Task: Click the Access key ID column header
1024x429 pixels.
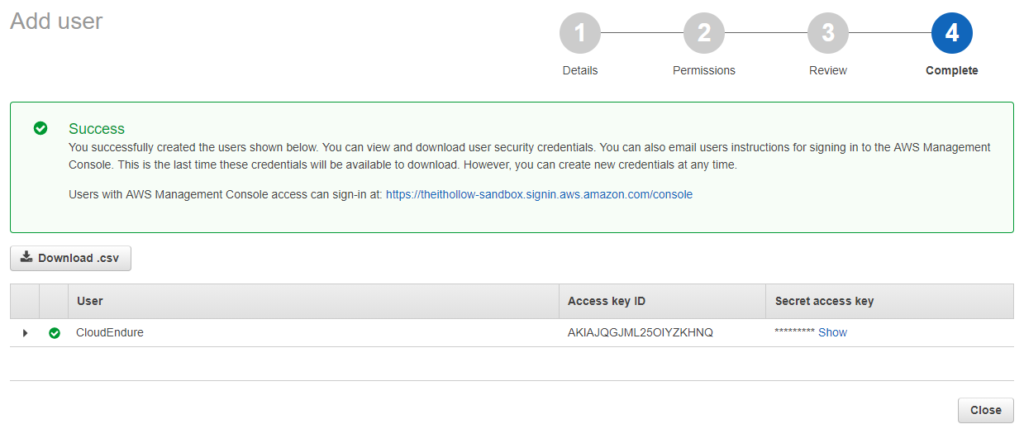Action: click(607, 301)
